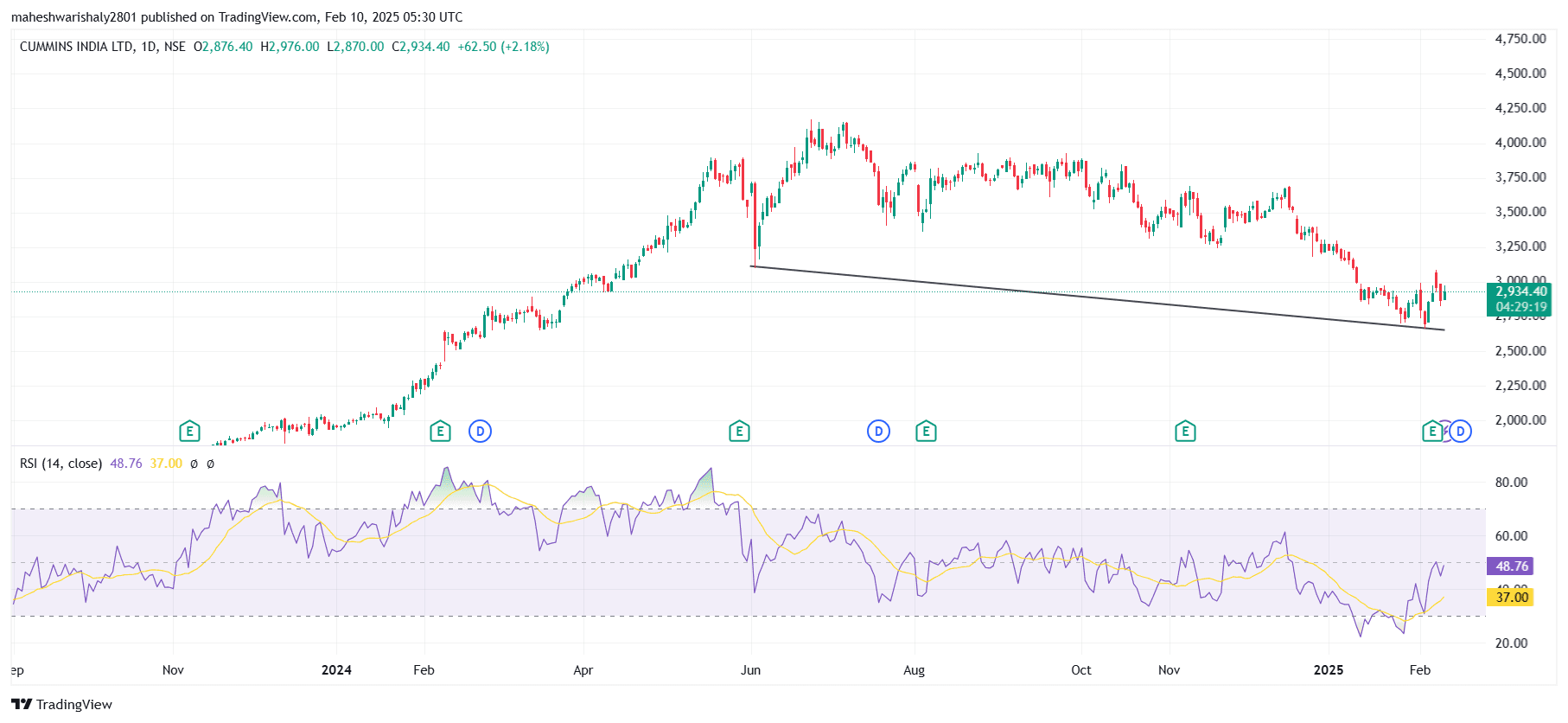Open the earnings E marker at February 2024
1568x723 pixels.
tap(440, 431)
